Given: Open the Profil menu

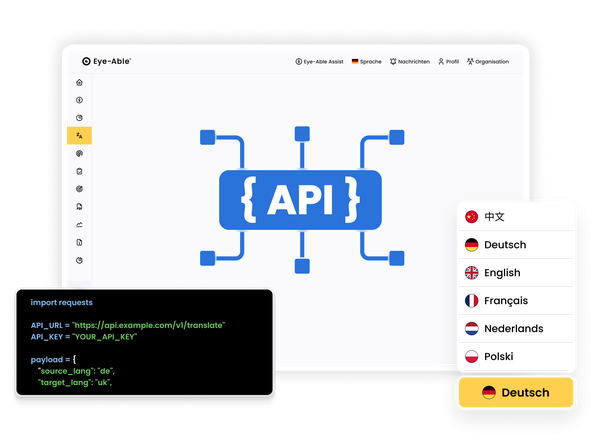Looking at the screenshot, I should [x=448, y=62].
